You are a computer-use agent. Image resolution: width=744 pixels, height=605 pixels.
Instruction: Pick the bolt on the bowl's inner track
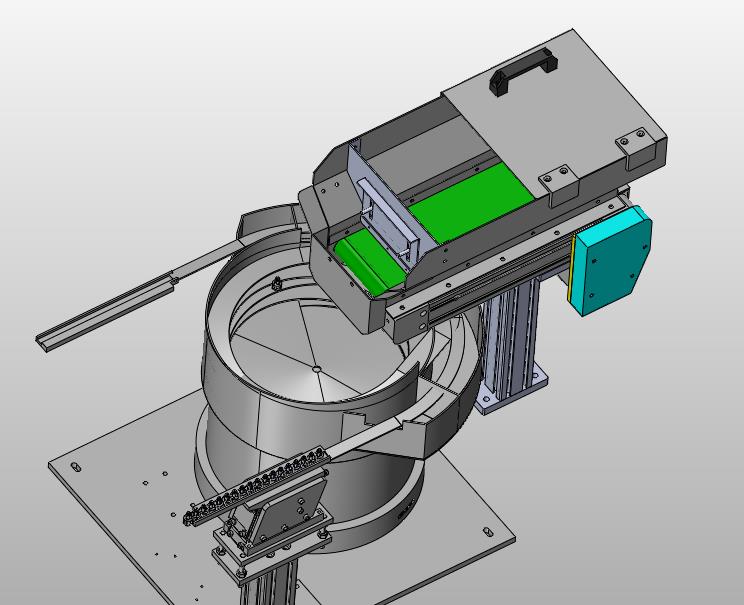point(276,284)
